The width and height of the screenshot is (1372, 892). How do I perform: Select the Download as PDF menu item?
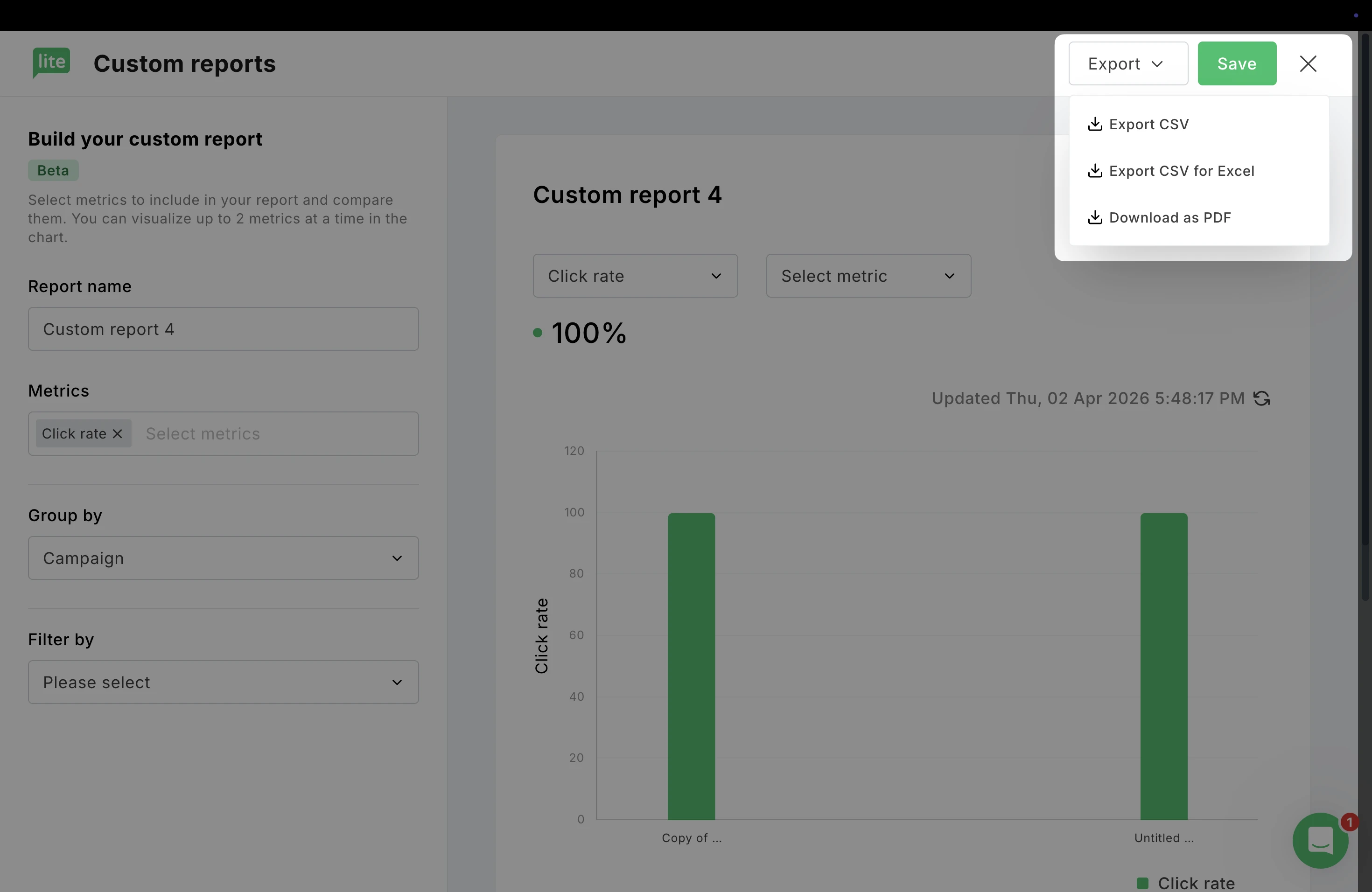coord(1169,218)
